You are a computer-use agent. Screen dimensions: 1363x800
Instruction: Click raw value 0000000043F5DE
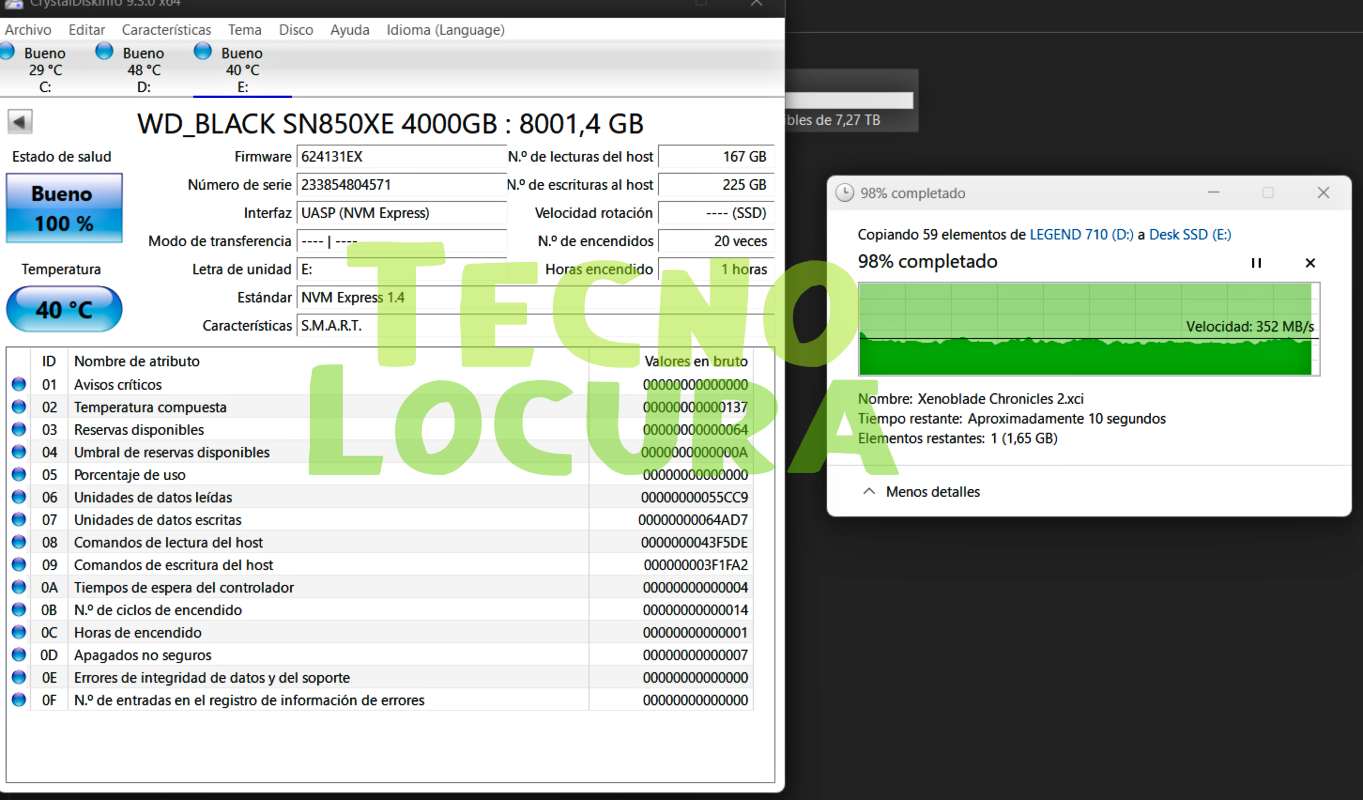coord(695,542)
